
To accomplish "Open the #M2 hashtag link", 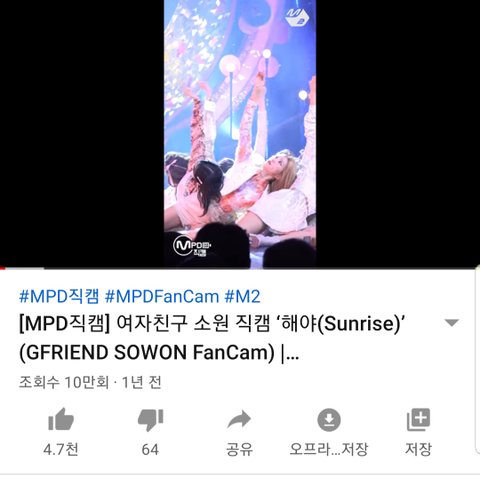I will click(242, 296).
